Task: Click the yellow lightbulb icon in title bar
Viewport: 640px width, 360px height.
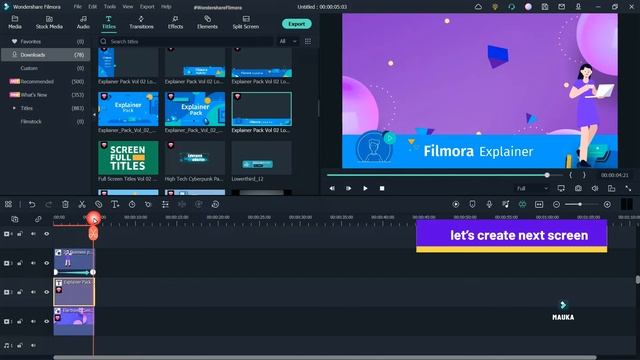Action: 495,7
